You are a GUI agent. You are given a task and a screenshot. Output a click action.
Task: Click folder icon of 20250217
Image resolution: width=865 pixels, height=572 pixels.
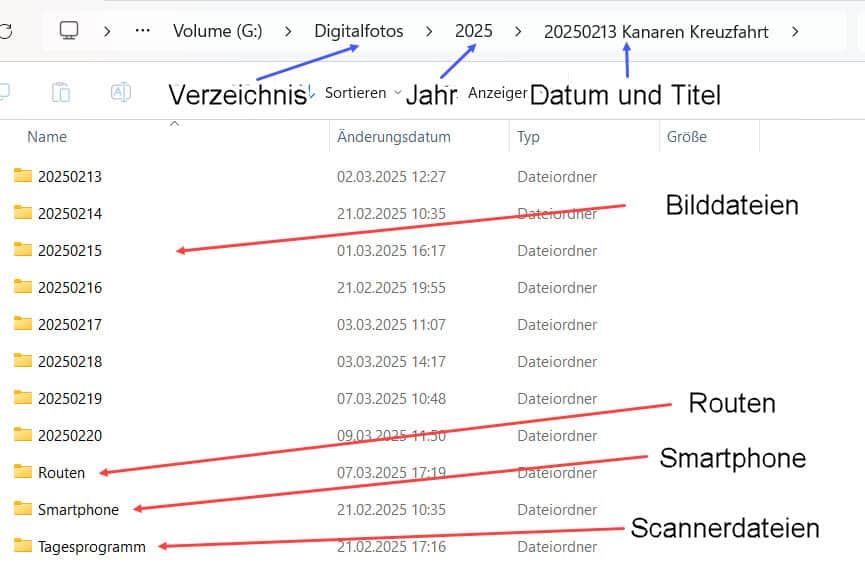point(23,323)
